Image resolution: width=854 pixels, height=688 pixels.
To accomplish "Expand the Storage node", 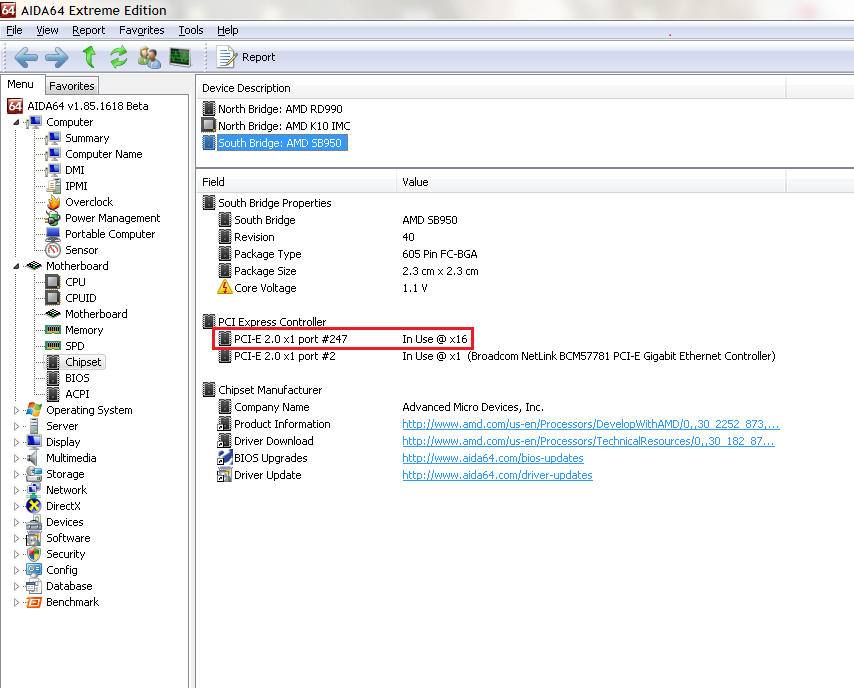I will tap(16, 474).
